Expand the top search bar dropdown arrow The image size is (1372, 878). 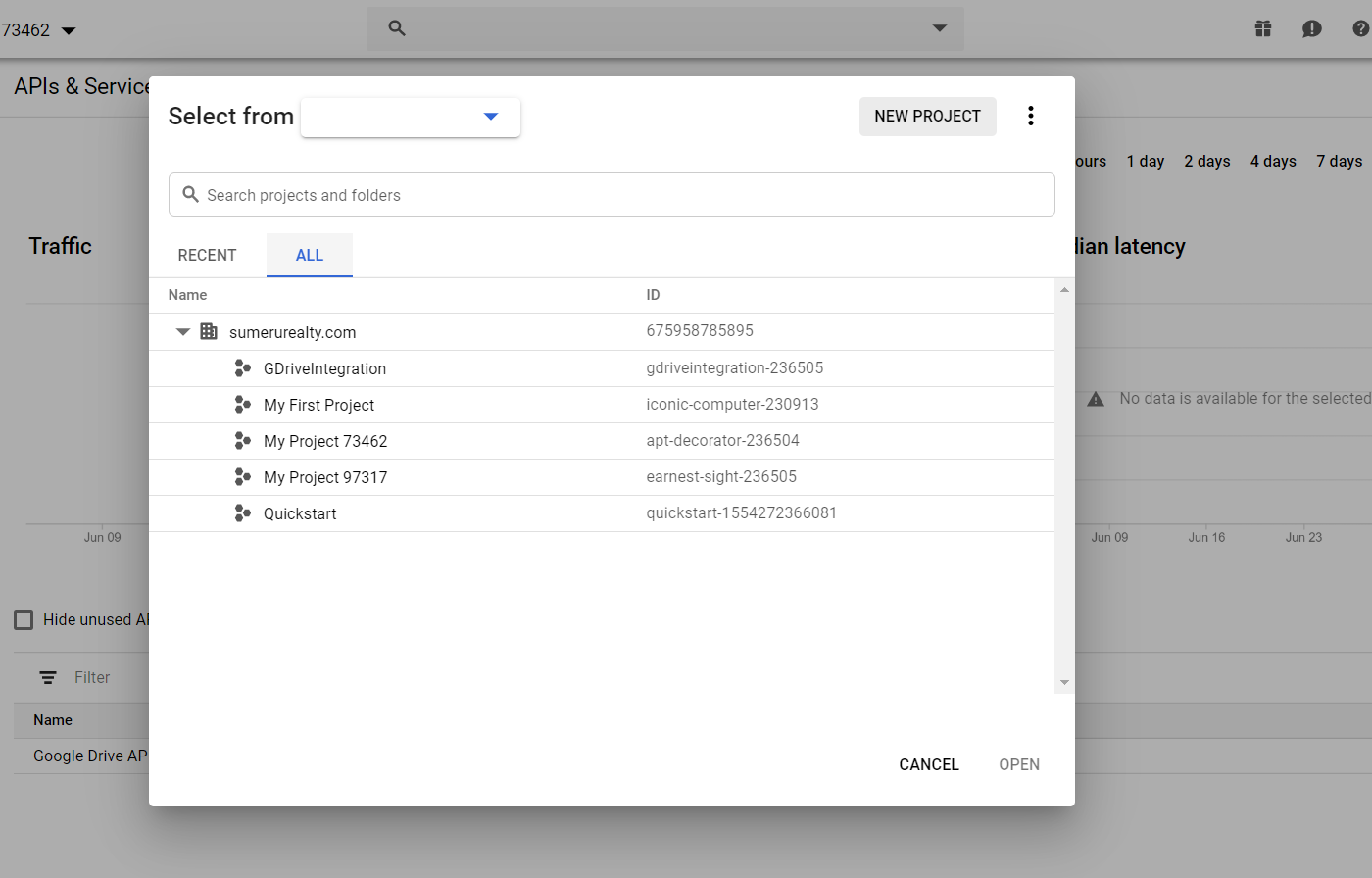pos(940,28)
